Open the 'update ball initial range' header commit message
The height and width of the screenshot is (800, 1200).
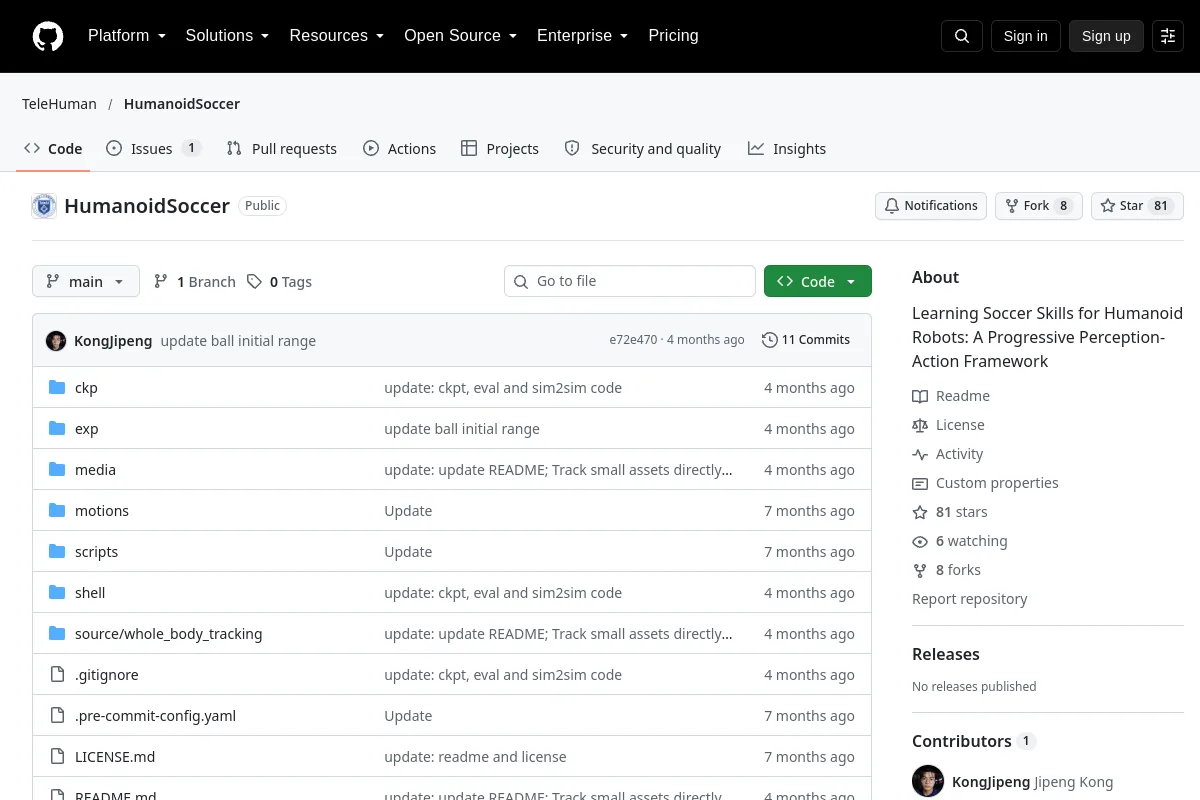coord(238,341)
